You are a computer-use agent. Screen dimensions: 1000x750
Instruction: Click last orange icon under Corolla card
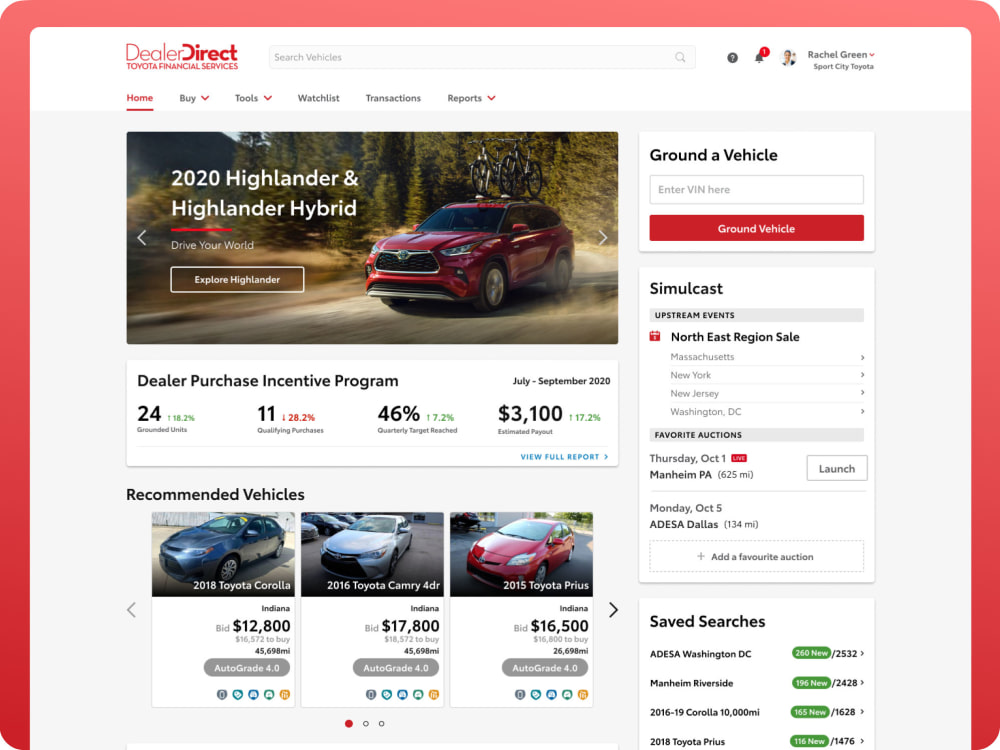pos(284,695)
